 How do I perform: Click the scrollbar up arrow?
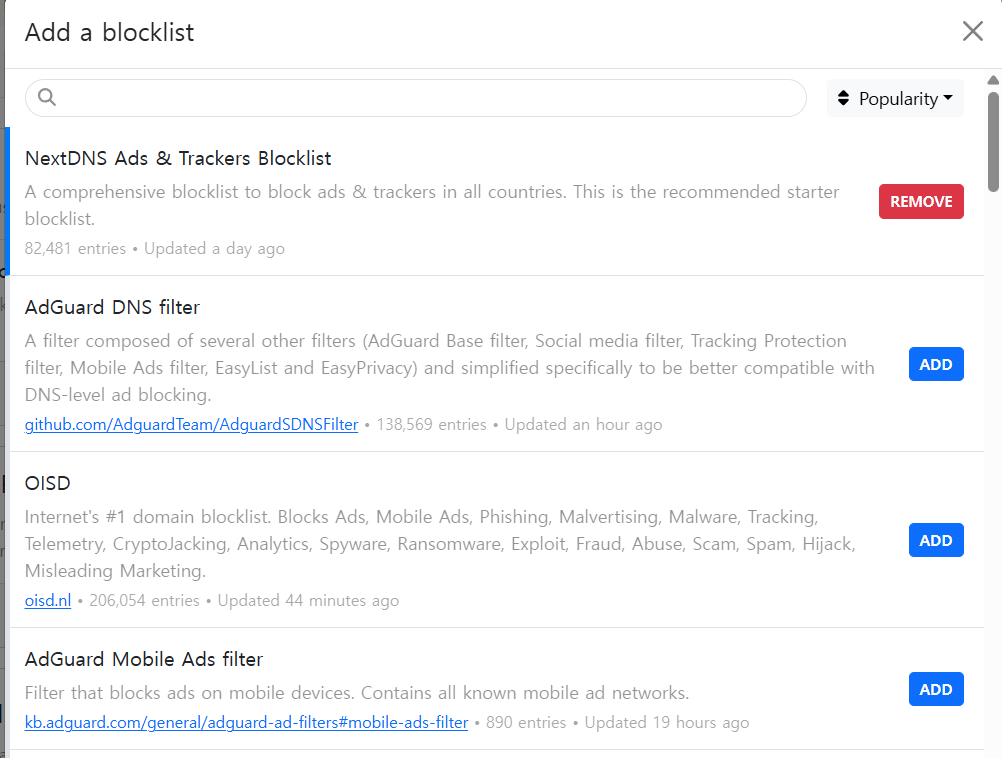tap(993, 81)
